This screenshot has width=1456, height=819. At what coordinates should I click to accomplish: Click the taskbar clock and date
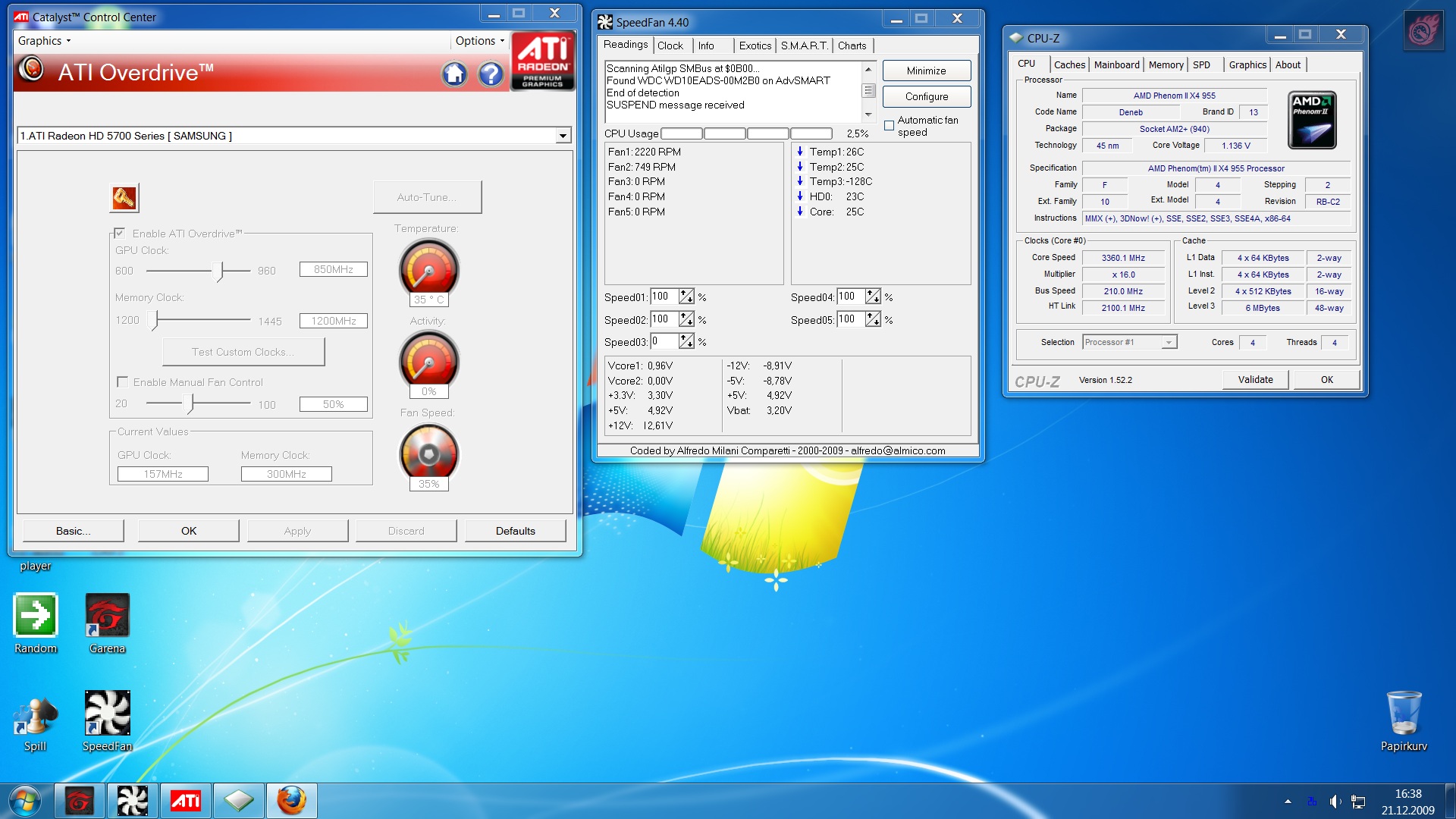coord(1407,802)
